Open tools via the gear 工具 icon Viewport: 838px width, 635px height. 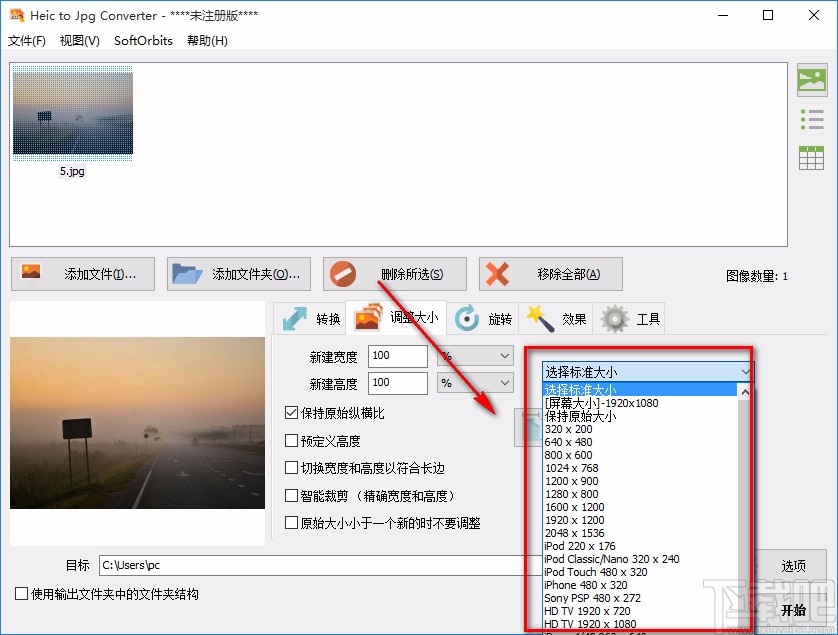615,318
